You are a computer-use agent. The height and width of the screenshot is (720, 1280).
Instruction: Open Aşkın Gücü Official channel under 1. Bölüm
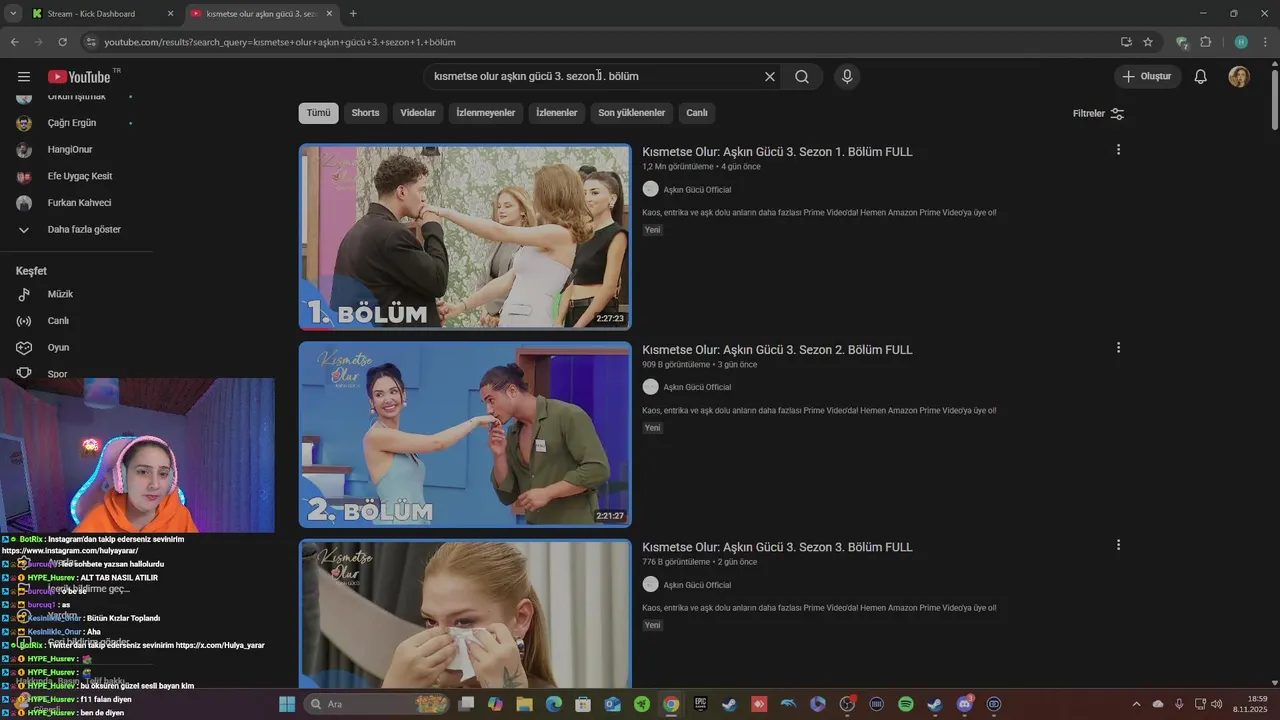(697, 190)
